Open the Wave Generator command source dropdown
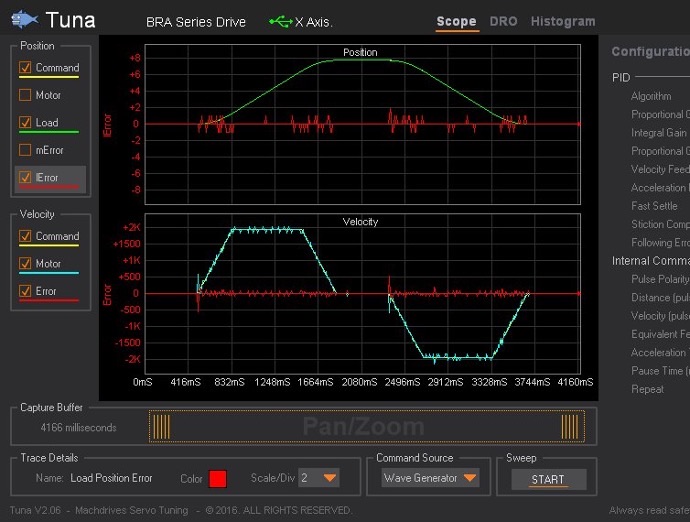The height and width of the screenshot is (522, 690). (430, 478)
